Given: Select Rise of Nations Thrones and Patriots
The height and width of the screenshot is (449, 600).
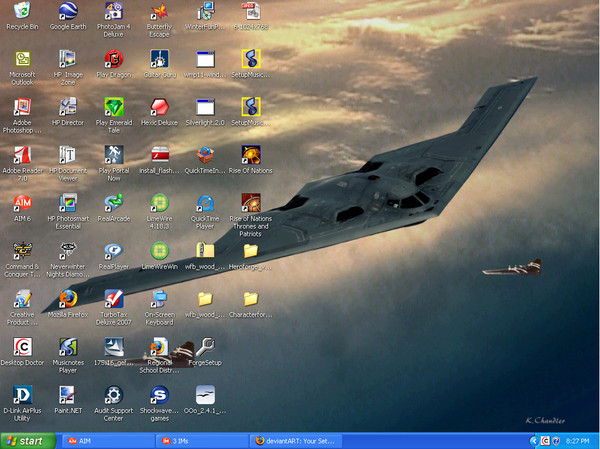Looking at the screenshot, I should [x=251, y=203].
